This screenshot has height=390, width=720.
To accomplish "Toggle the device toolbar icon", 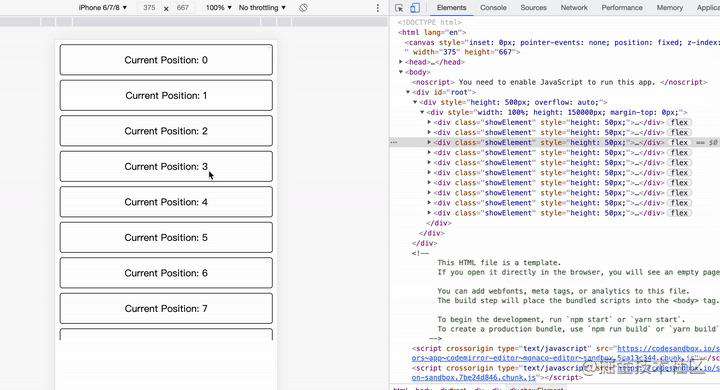I will 415,8.
